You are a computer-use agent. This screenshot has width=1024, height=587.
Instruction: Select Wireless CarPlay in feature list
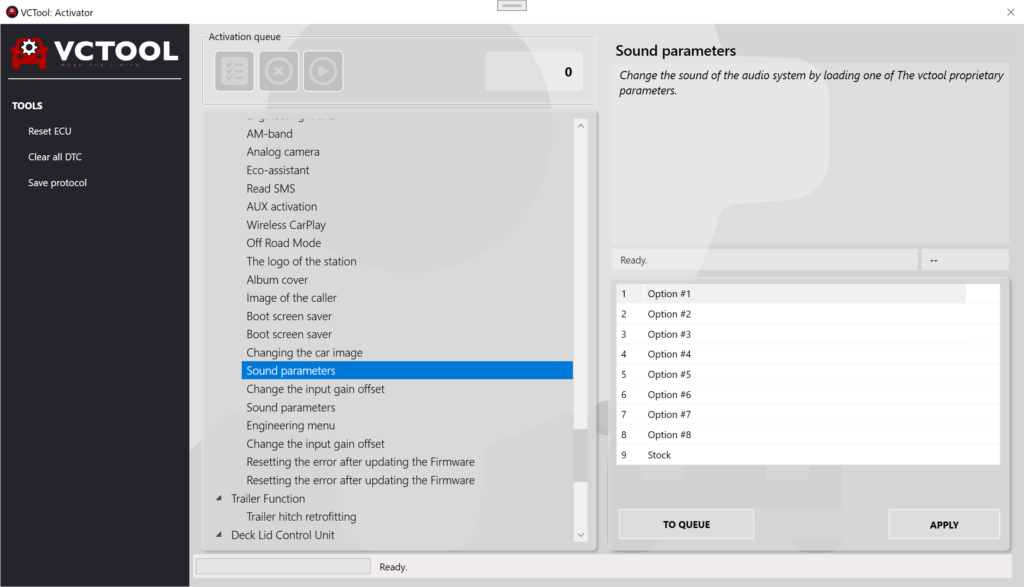click(286, 225)
